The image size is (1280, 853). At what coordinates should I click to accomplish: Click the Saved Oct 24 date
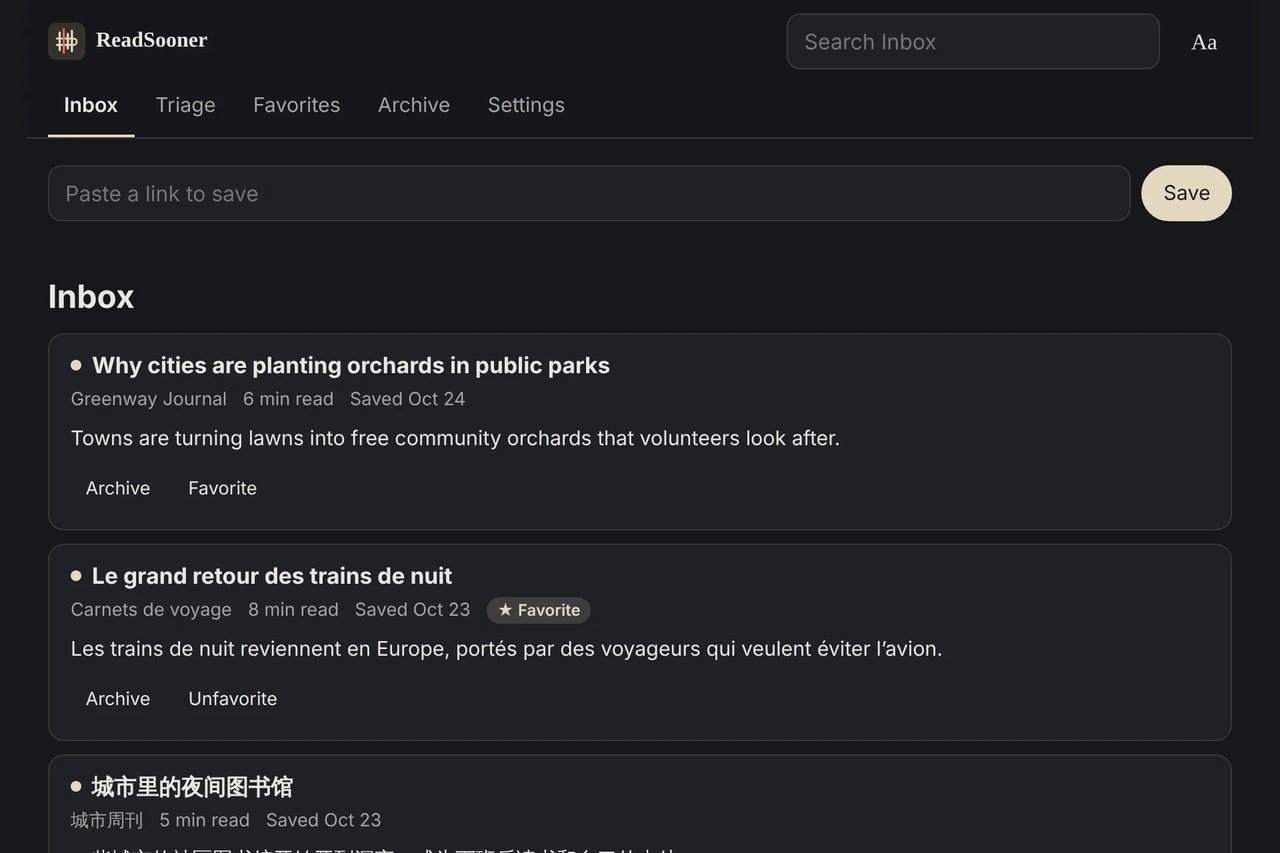click(x=408, y=399)
